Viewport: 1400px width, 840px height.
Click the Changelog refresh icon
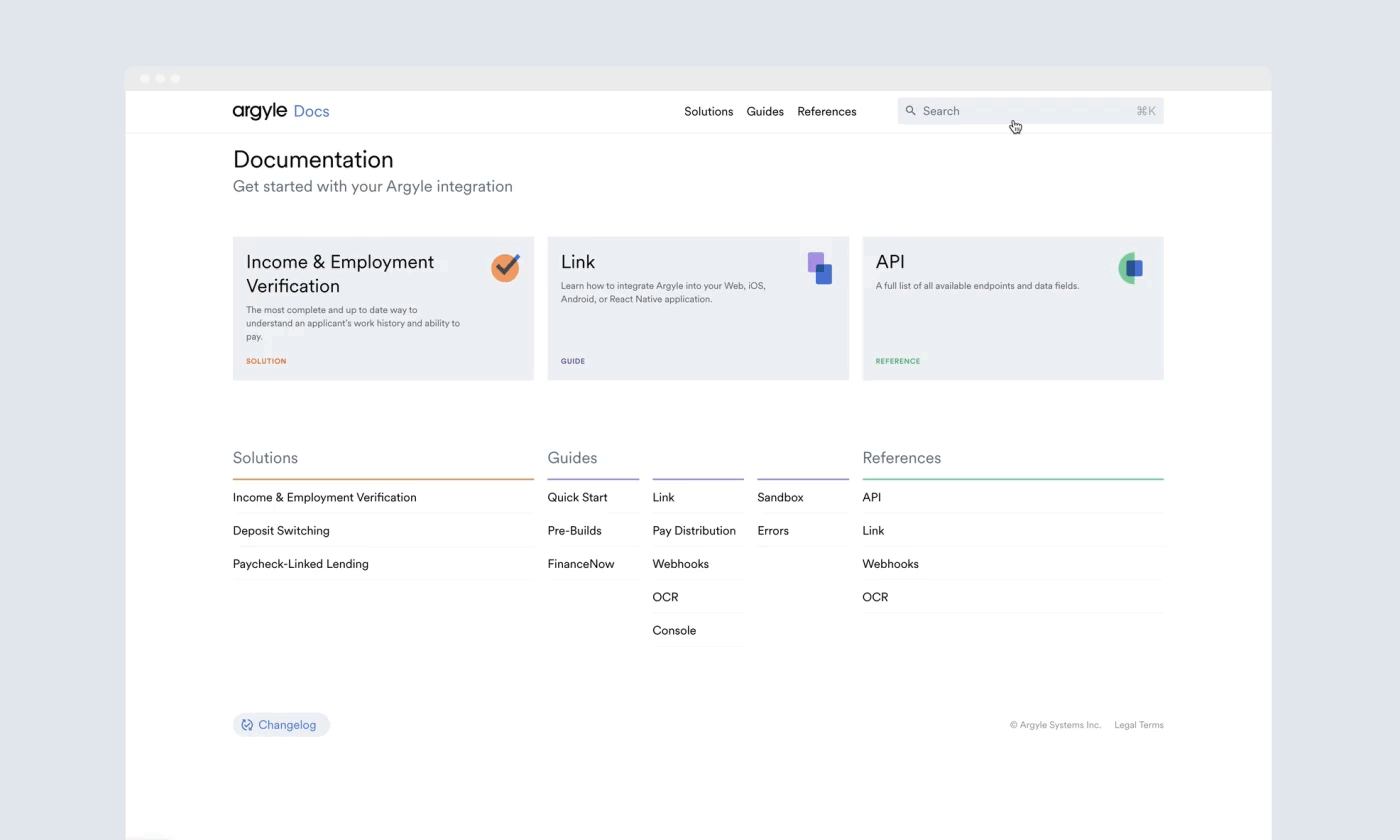[x=247, y=725]
